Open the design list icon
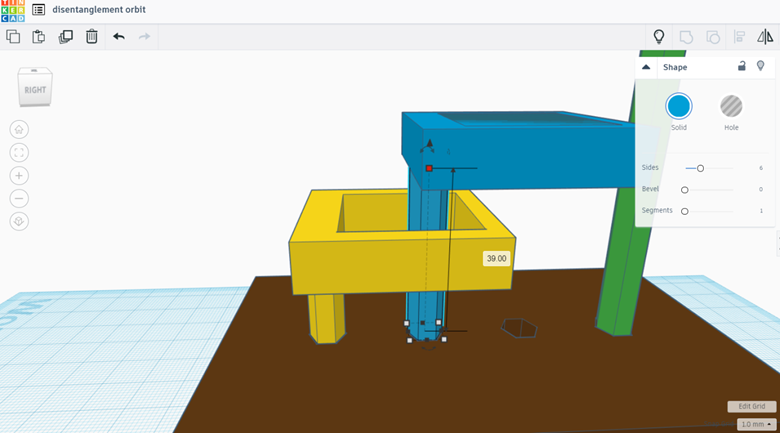This screenshot has height=433, width=780. [38, 9]
